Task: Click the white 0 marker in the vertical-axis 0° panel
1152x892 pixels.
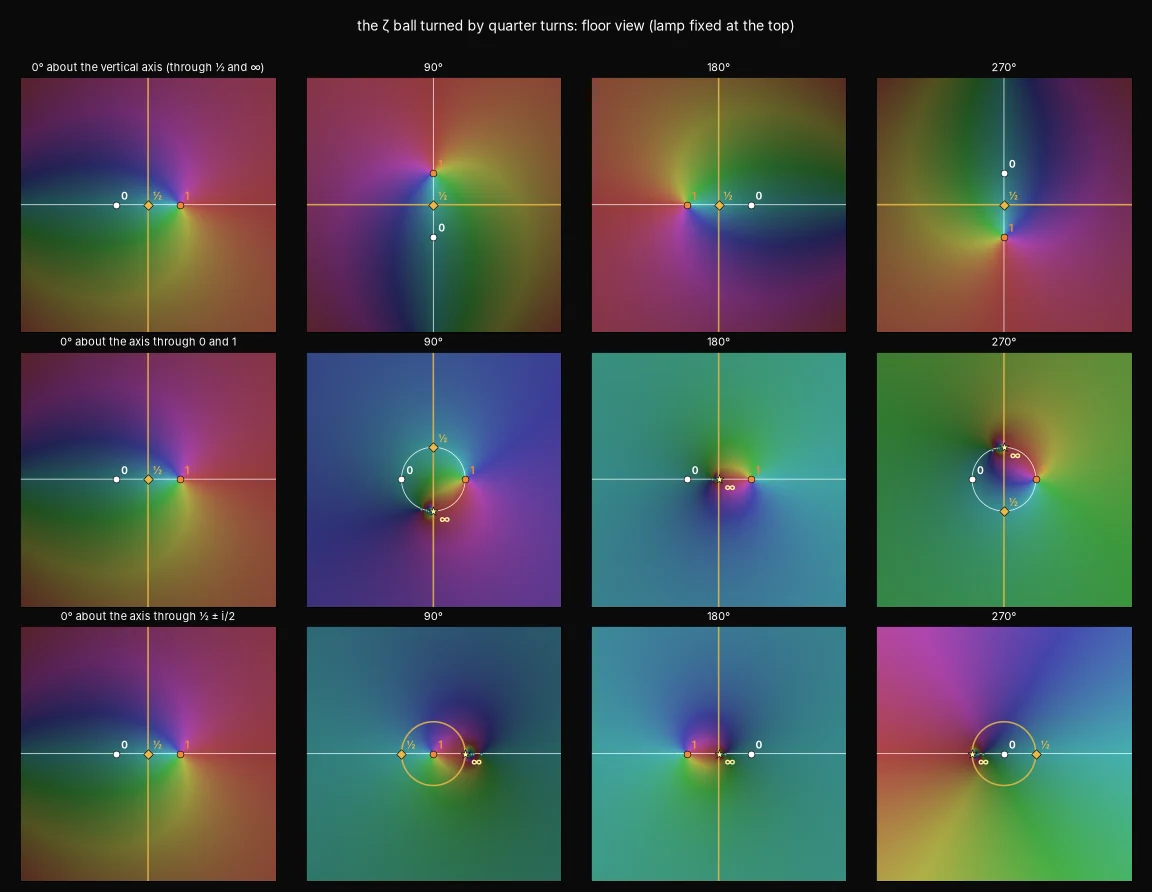Action: pos(116,205)
